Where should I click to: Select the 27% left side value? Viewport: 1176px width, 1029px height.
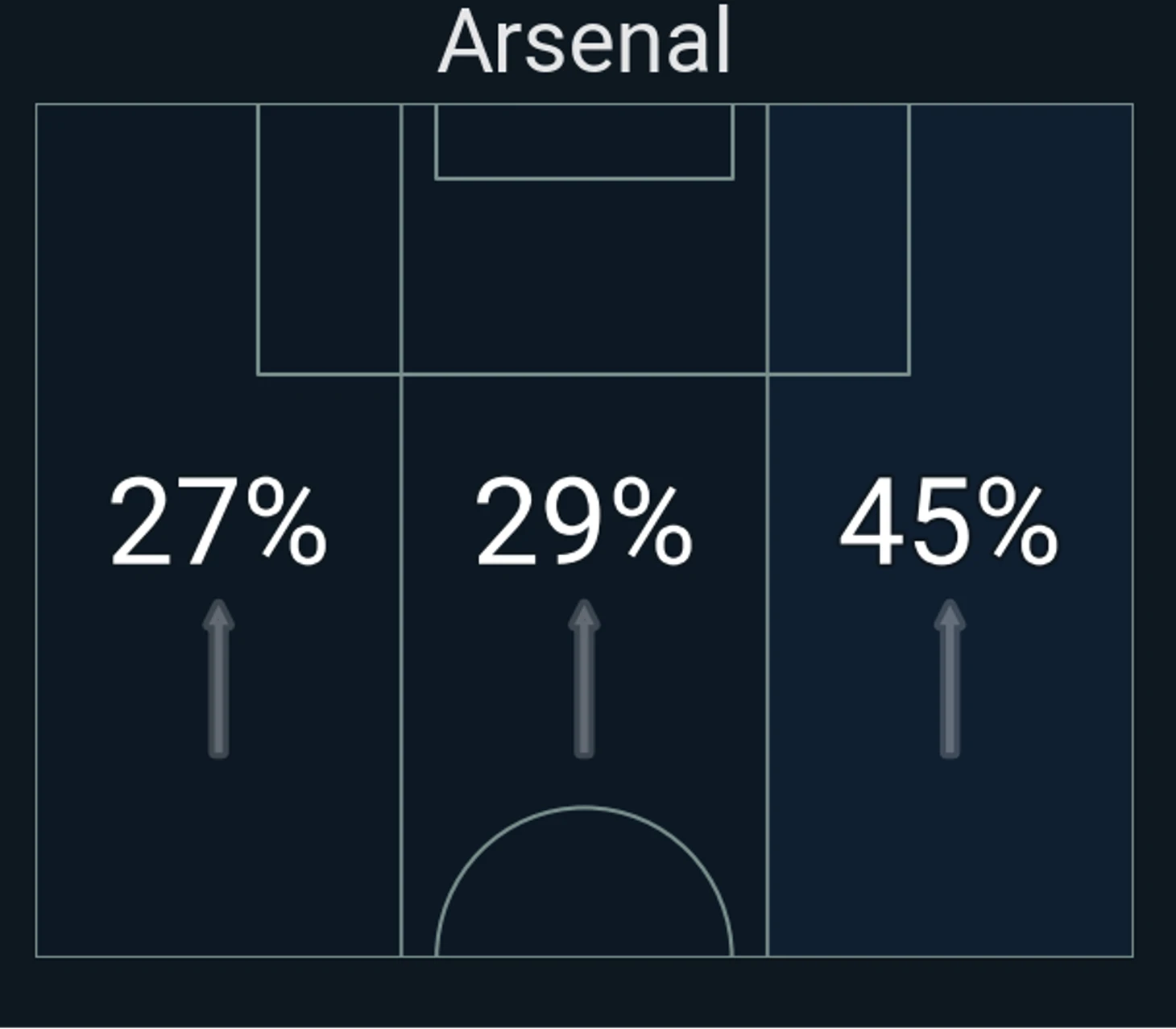(x=218, y=522)
